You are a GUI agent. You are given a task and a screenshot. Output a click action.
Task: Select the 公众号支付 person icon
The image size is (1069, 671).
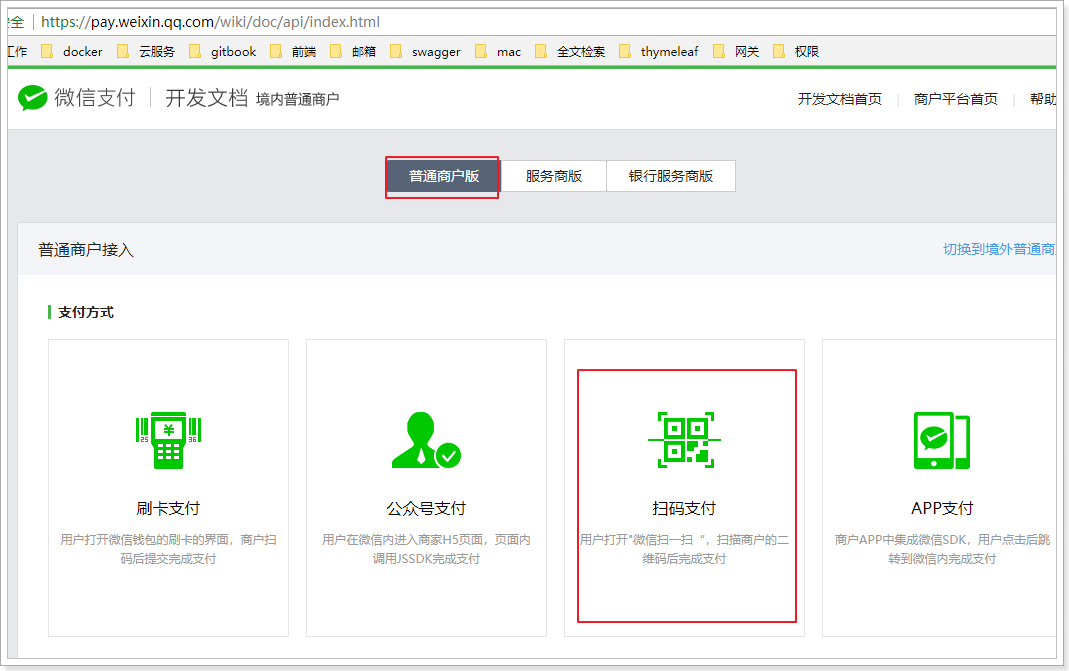(426, 440)
